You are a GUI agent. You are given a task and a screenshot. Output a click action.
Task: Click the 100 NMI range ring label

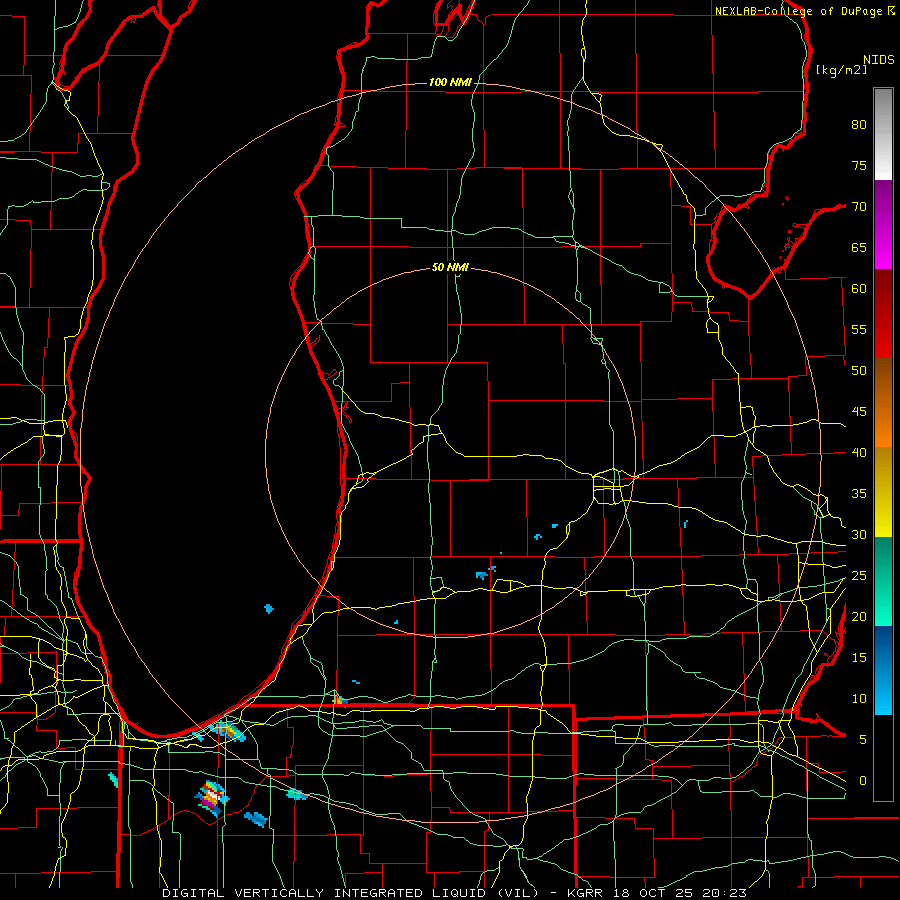click(x=450, y=83)
